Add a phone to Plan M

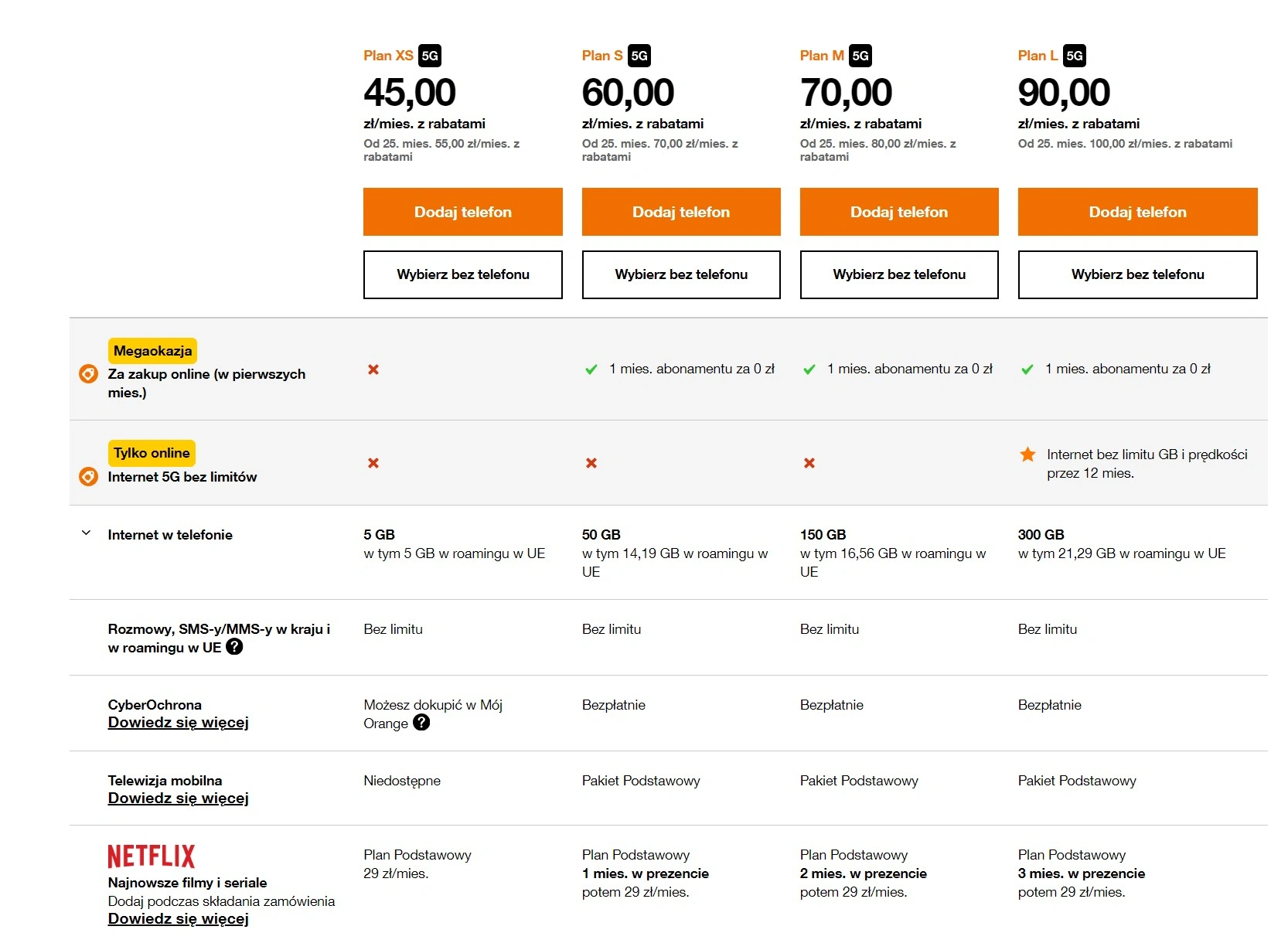899,212
